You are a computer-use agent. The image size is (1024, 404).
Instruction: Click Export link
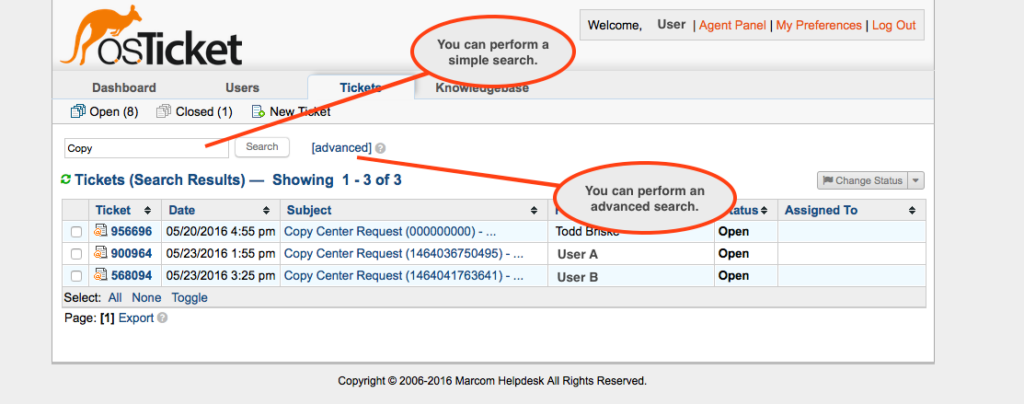click(136, 318)
